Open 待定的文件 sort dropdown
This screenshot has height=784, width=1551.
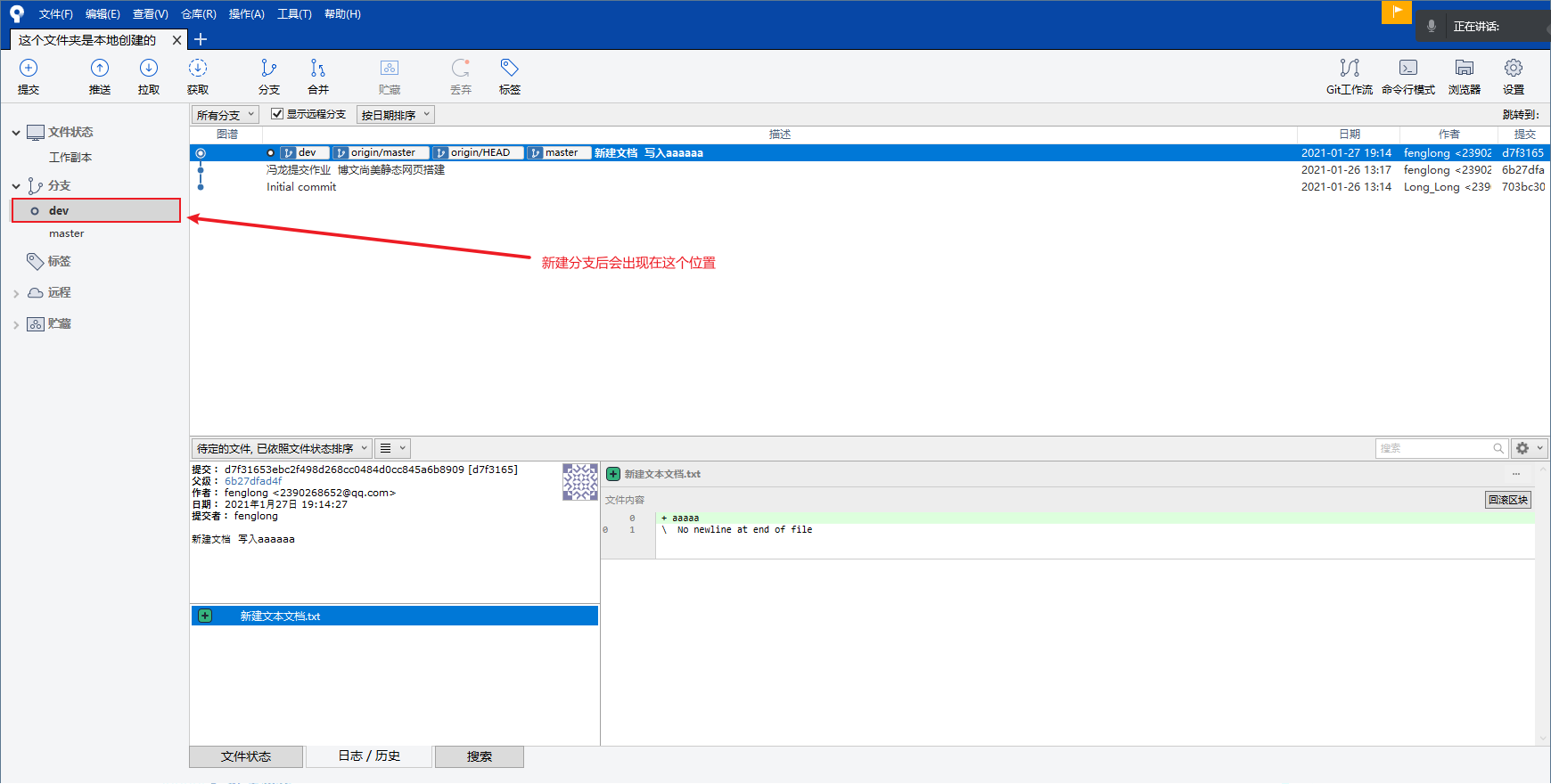(x=282, y=448)
